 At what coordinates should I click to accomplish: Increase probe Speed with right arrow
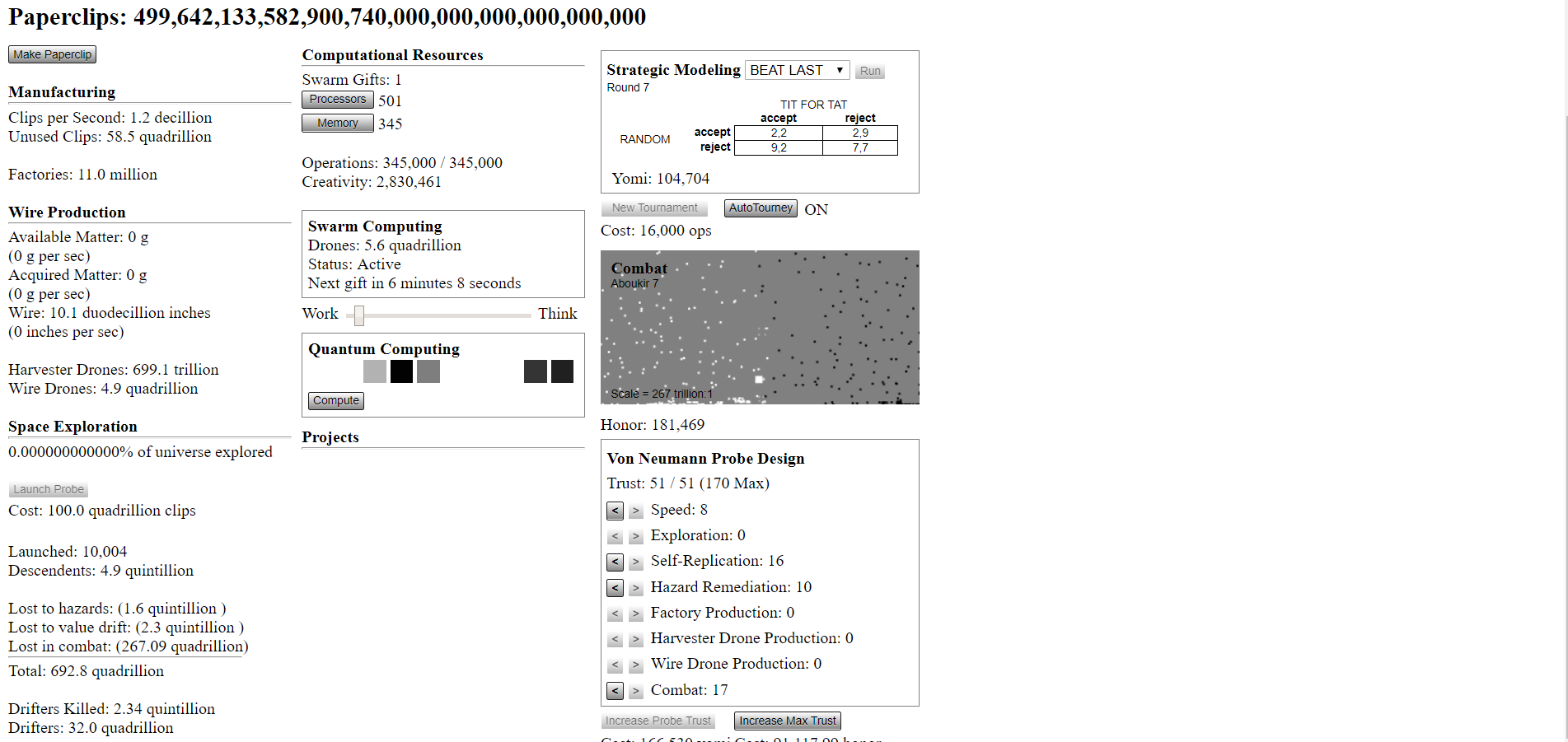pyautogui.click(x=635, y=511)
